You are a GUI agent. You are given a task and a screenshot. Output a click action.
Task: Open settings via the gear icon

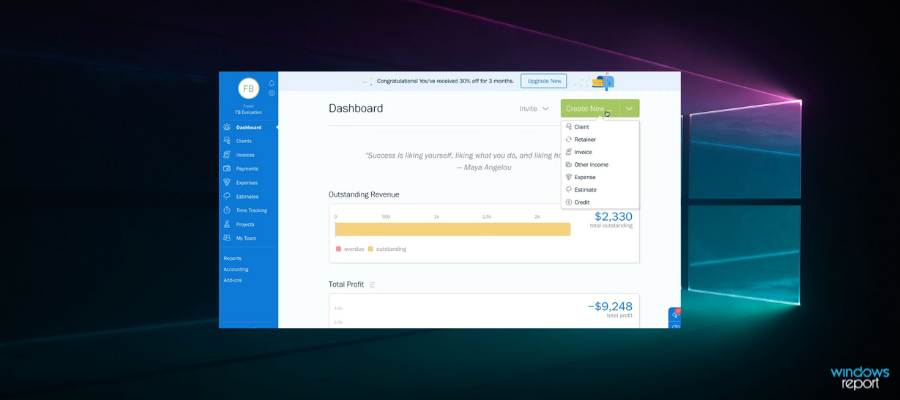point(271,93)
